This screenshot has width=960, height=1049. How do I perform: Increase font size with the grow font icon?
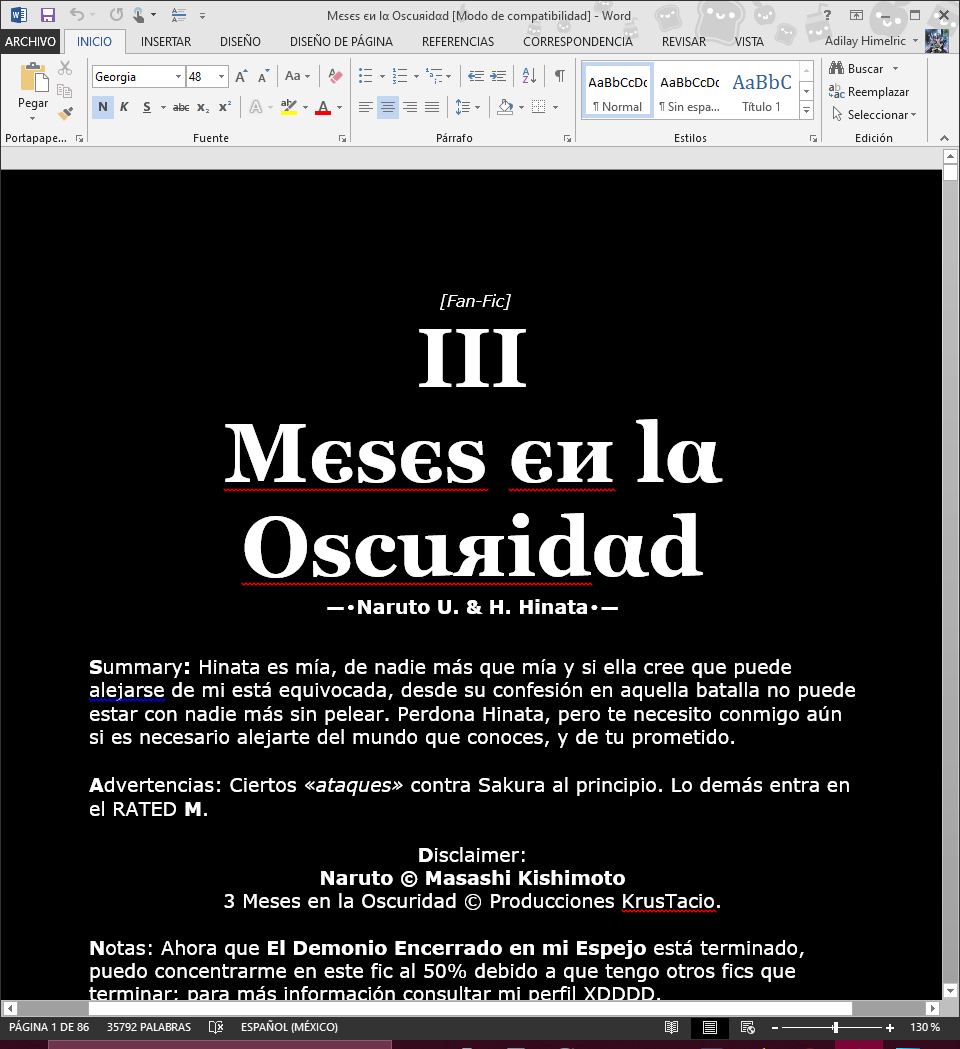click(242, 76)
